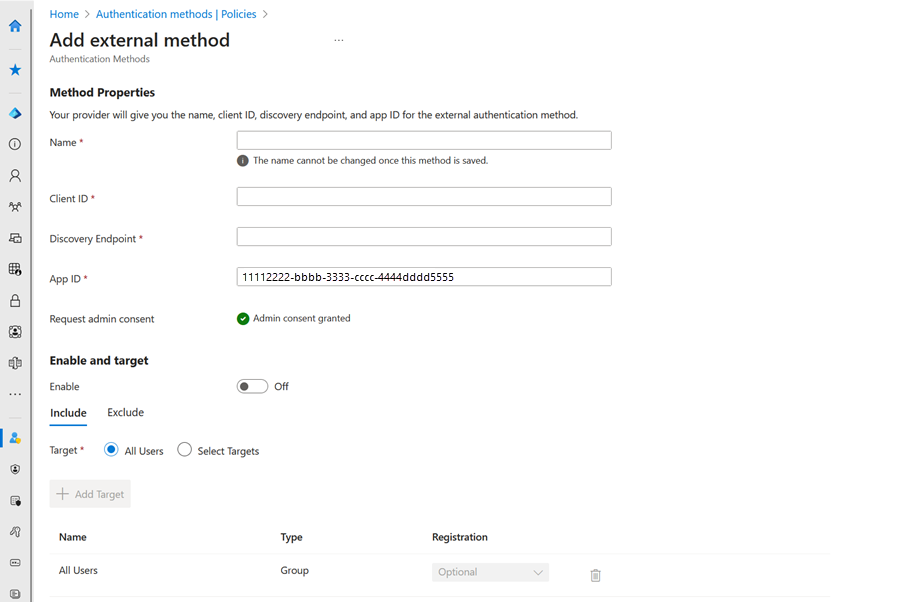Click the Protection lock icon in sidebar
This screenshot has height=602, width=901.
14,300
